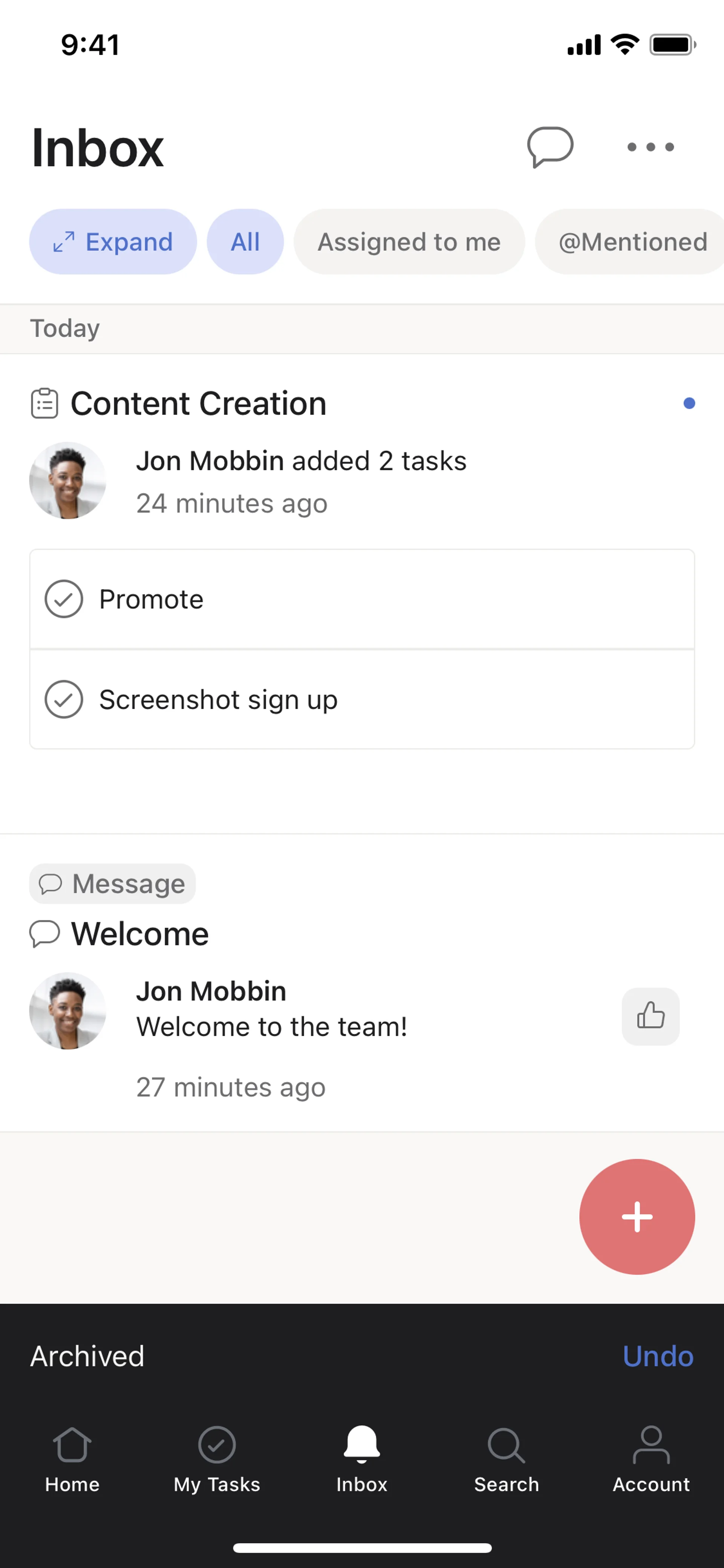Expand inbox notifications with Expand chip
The width and height of the screenshot is (724, 1568).
pyautogui.click(x=113, y=242)
